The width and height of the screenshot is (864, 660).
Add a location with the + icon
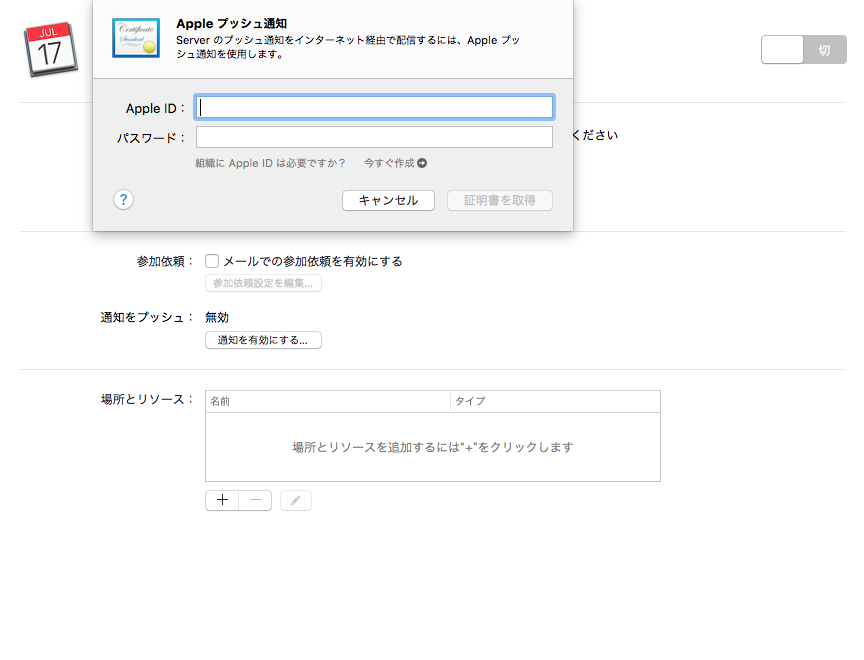pos(222,500)
